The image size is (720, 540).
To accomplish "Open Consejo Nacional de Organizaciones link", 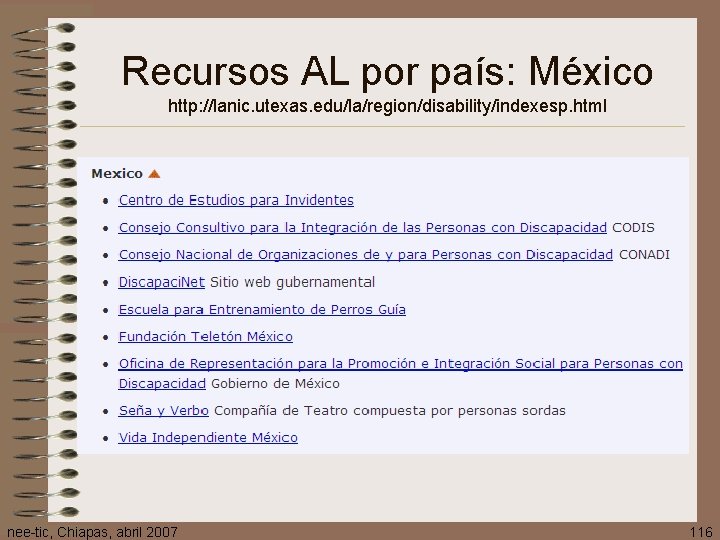I will [x=366, y=255].
